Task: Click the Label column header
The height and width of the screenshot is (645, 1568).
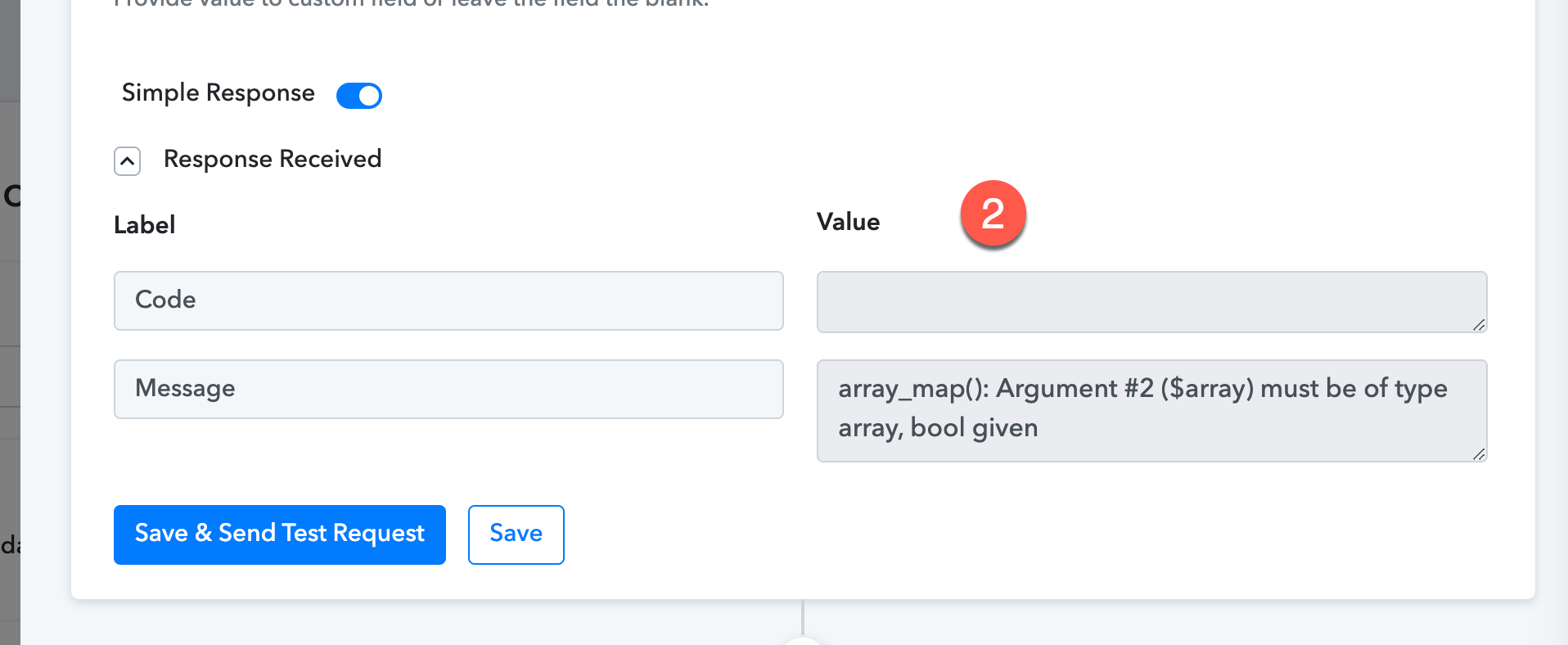Action: pyautogui.click(x=144, y=225)
